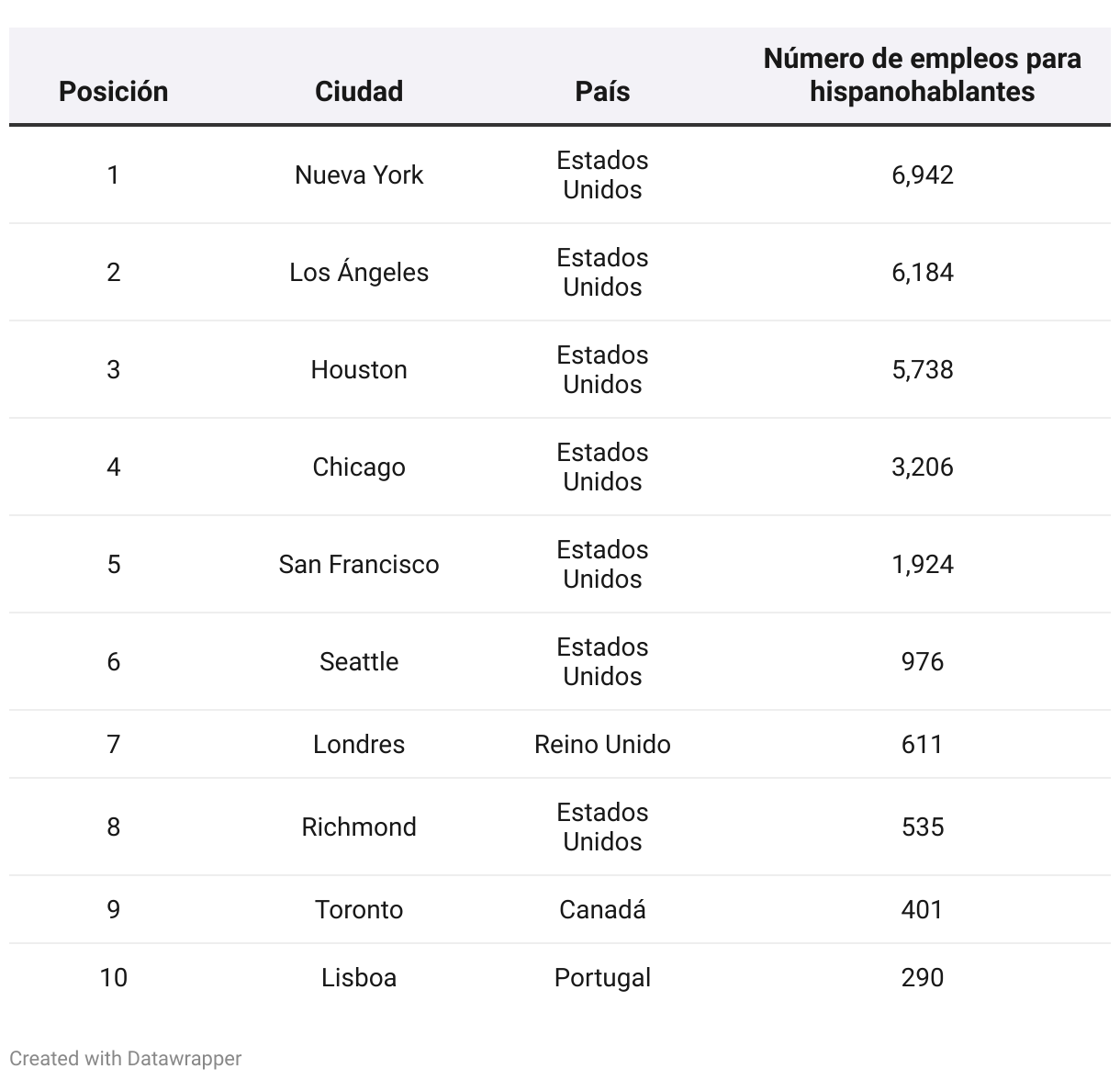The image size is (1120, 1080).
Task: Select the 6,942 jobs value
Action: coord(922,174)
